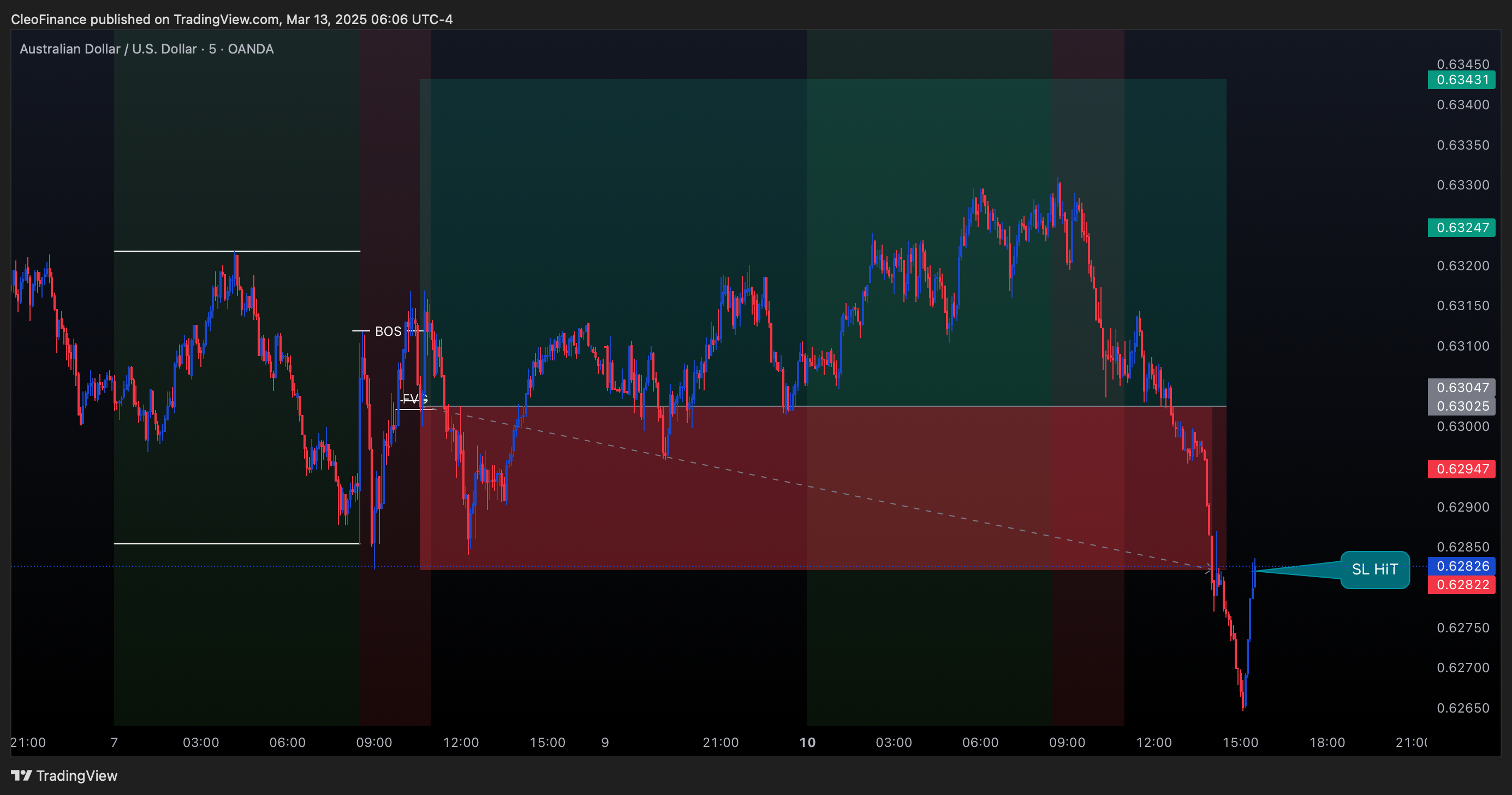Click the 0.63200 price axis label

click(1463, 265)
